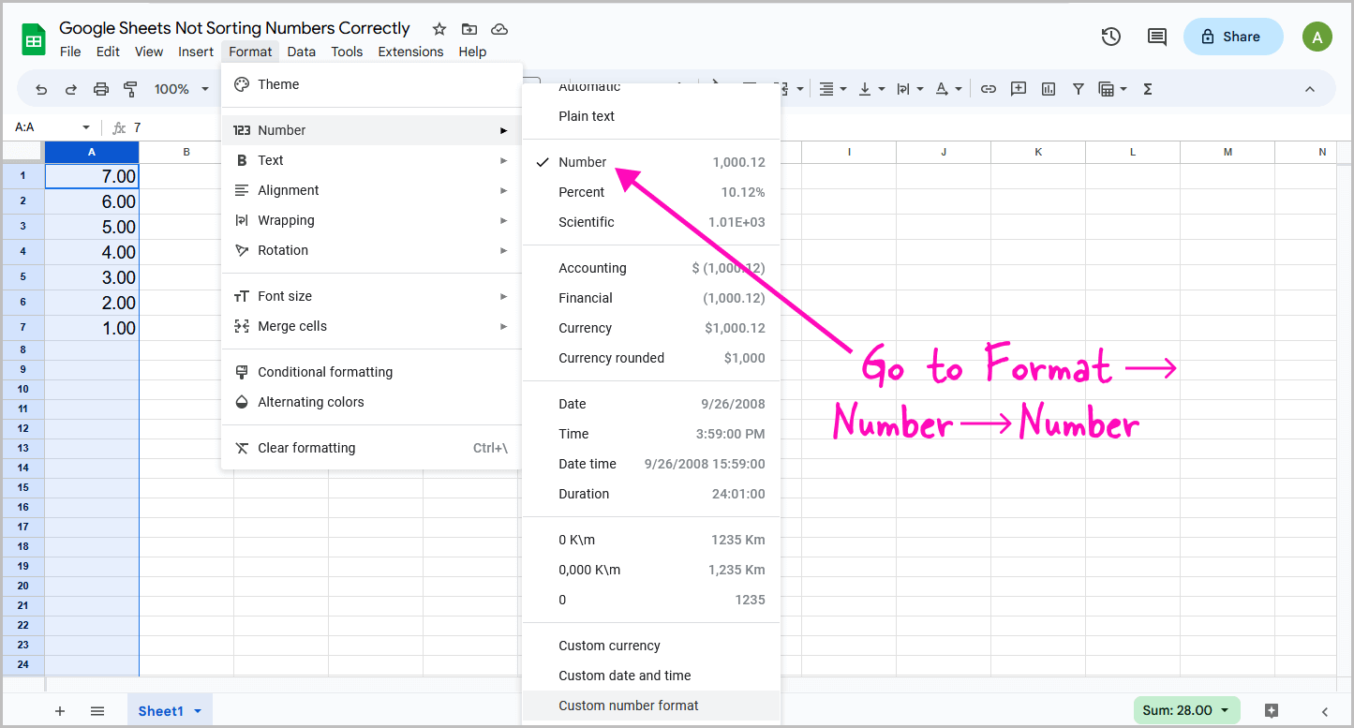Expand the Merge cells submenu

(x=371, y=326)
